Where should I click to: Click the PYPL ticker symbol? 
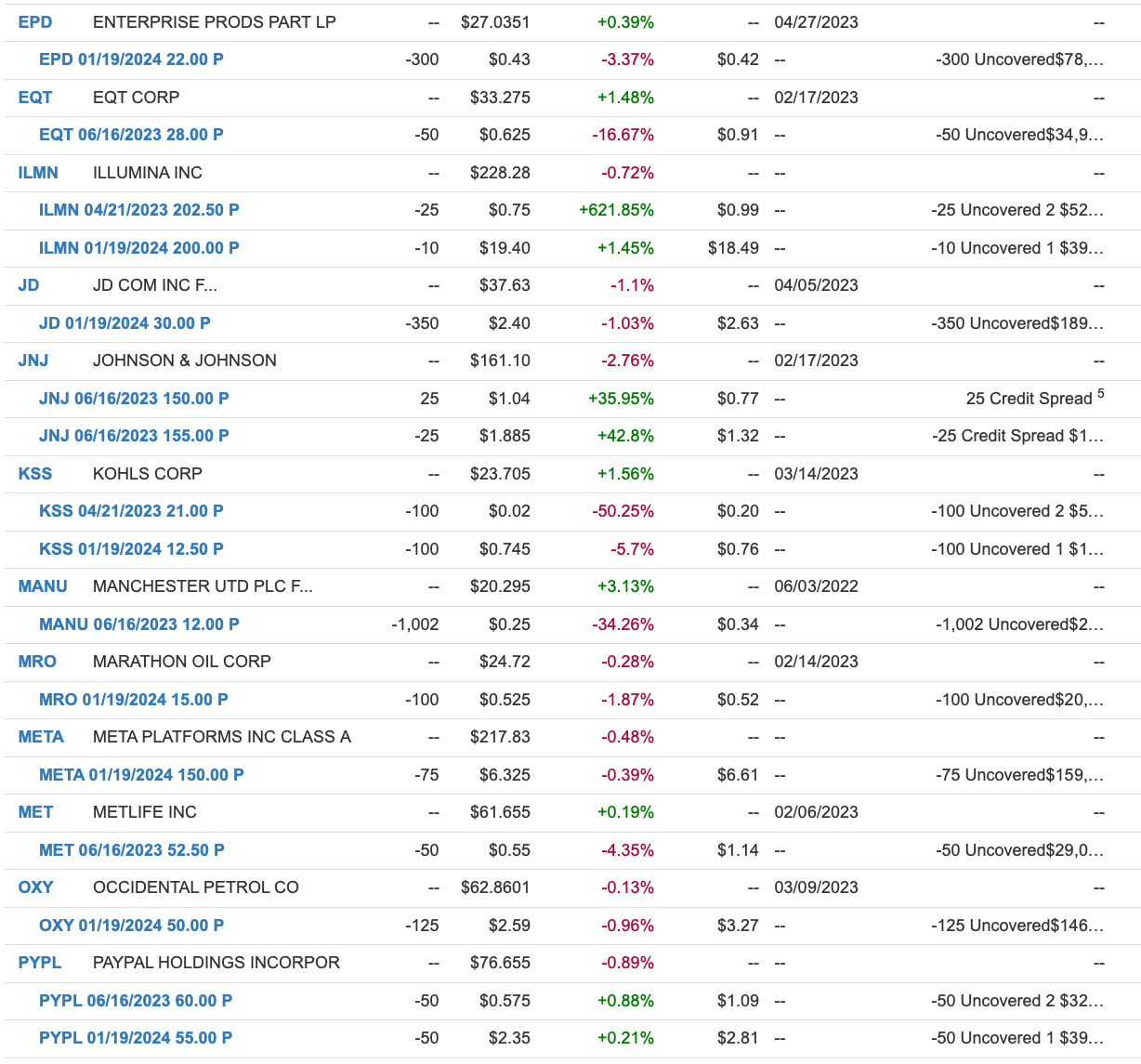coord(40,963)
